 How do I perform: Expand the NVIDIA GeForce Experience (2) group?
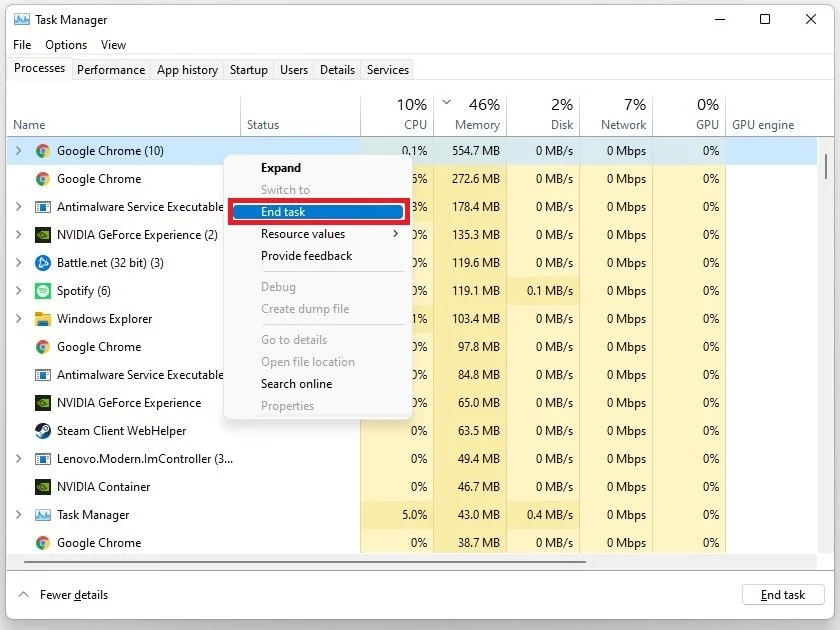(19, 235)
